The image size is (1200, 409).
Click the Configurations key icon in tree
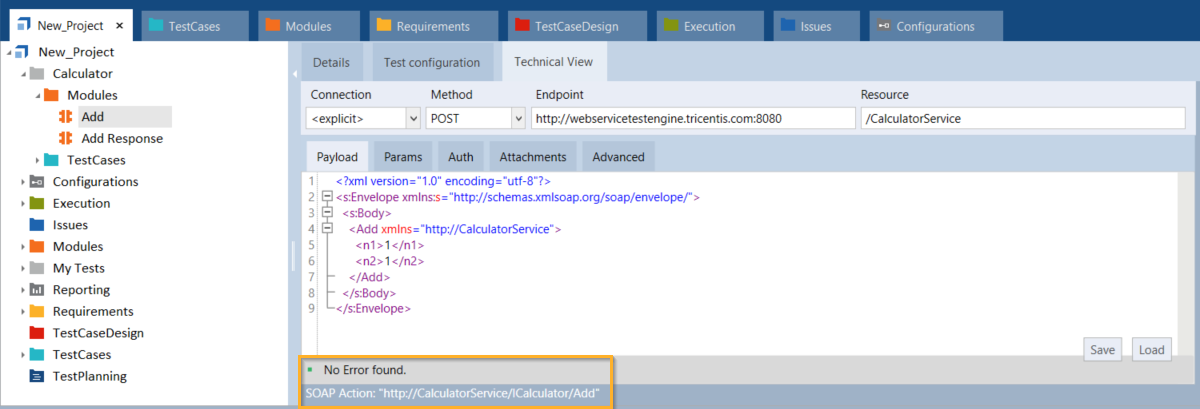coord(37,182)
